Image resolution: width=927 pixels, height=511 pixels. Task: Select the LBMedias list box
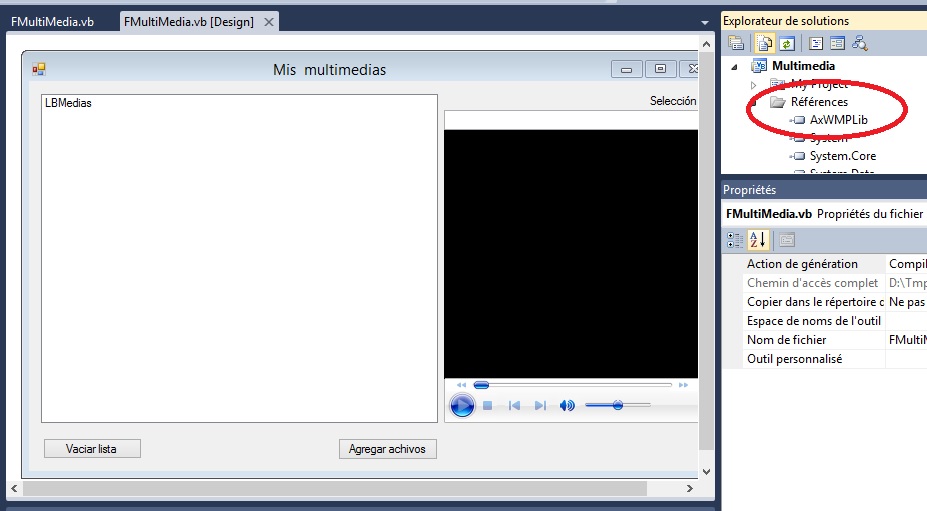239,258
